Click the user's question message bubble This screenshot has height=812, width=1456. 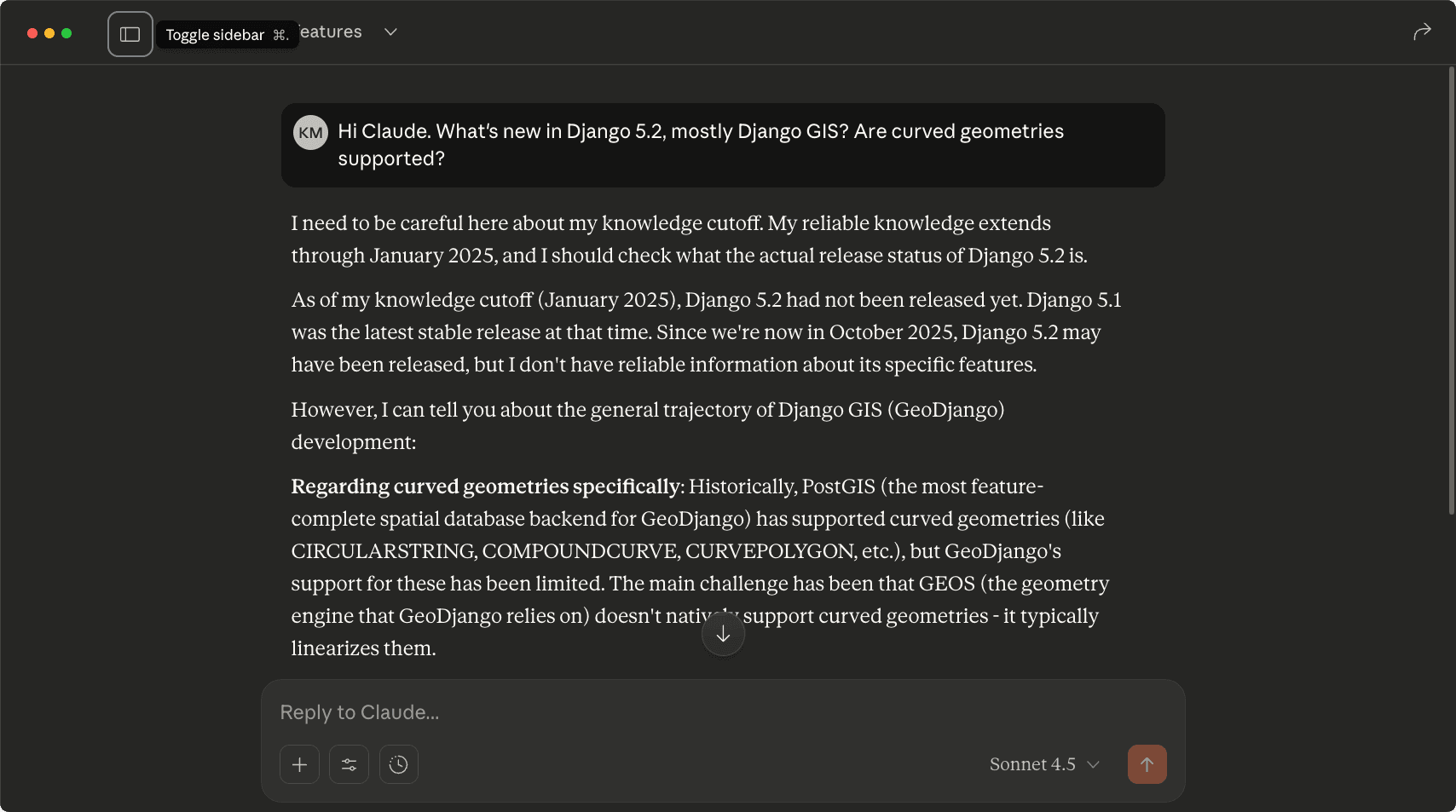click(x=723, y=145)
